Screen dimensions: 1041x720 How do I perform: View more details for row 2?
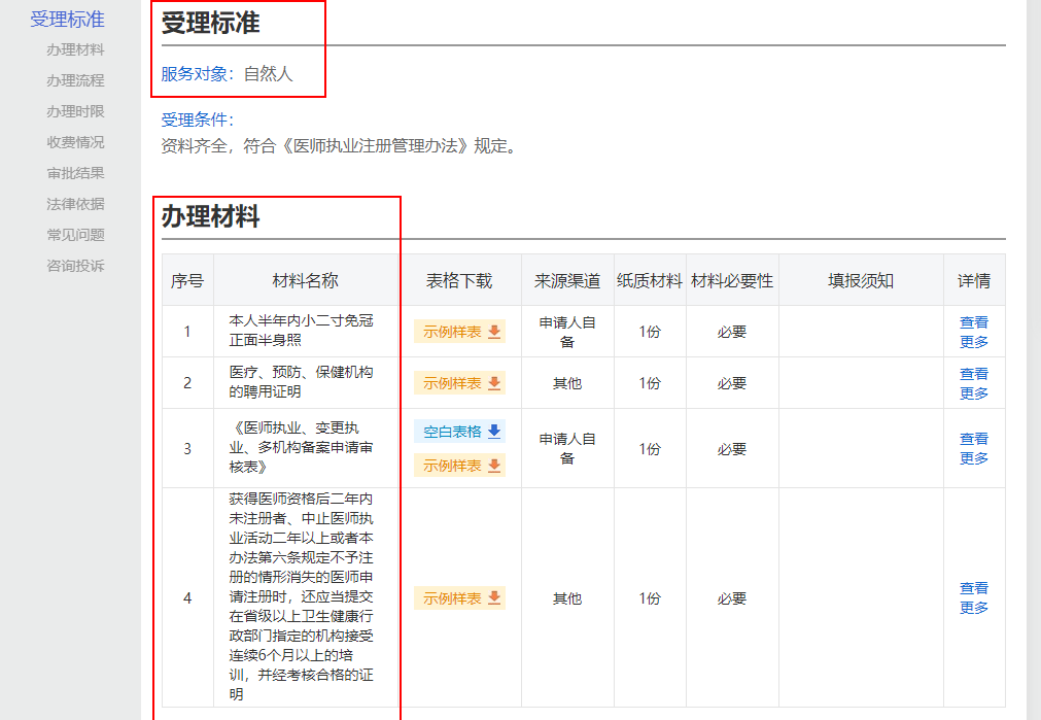pyautogui.click(x=974, y=383)
